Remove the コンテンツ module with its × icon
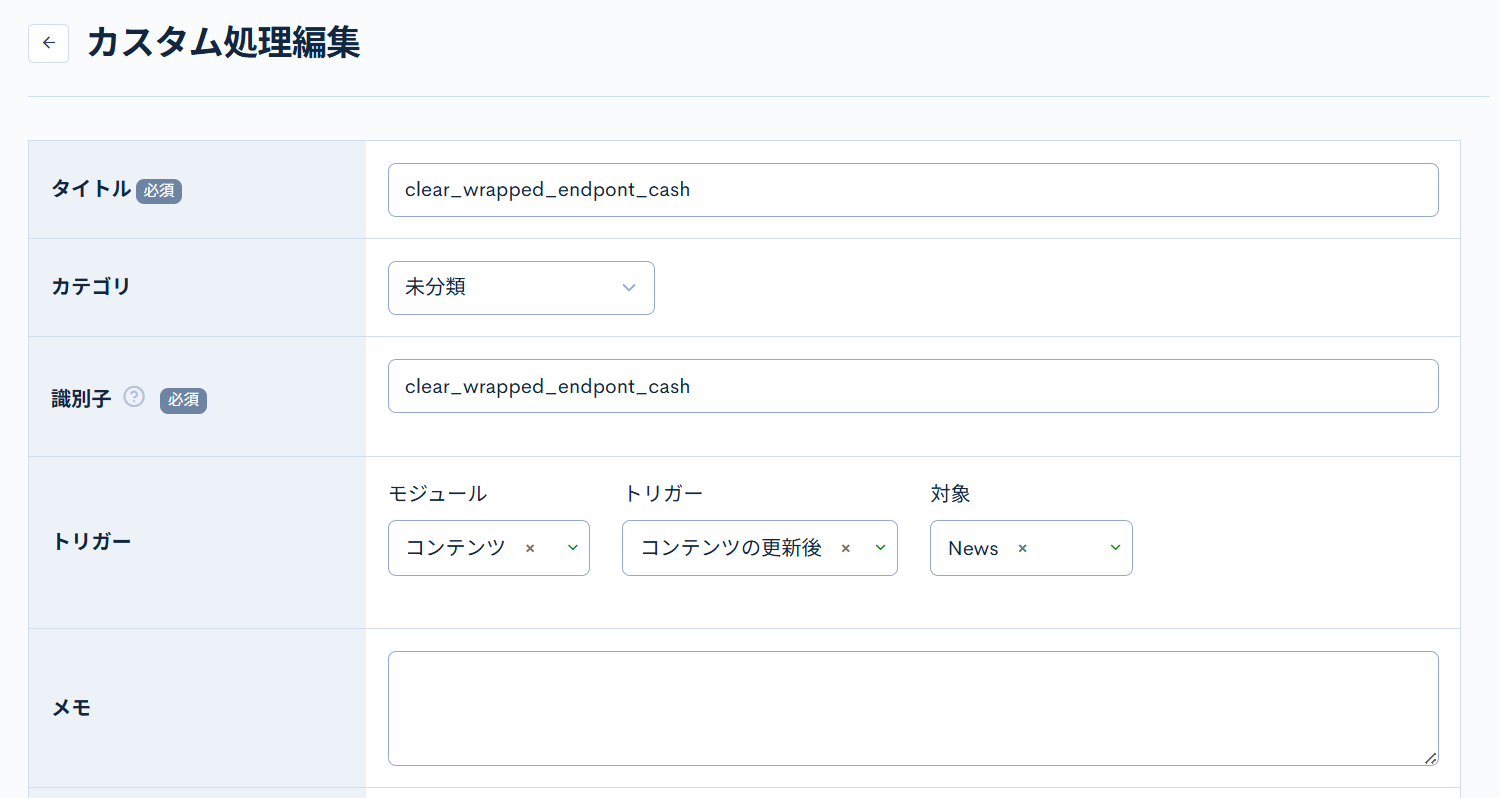The height and width of the screenshot is (798, 1500). point(531,548)
